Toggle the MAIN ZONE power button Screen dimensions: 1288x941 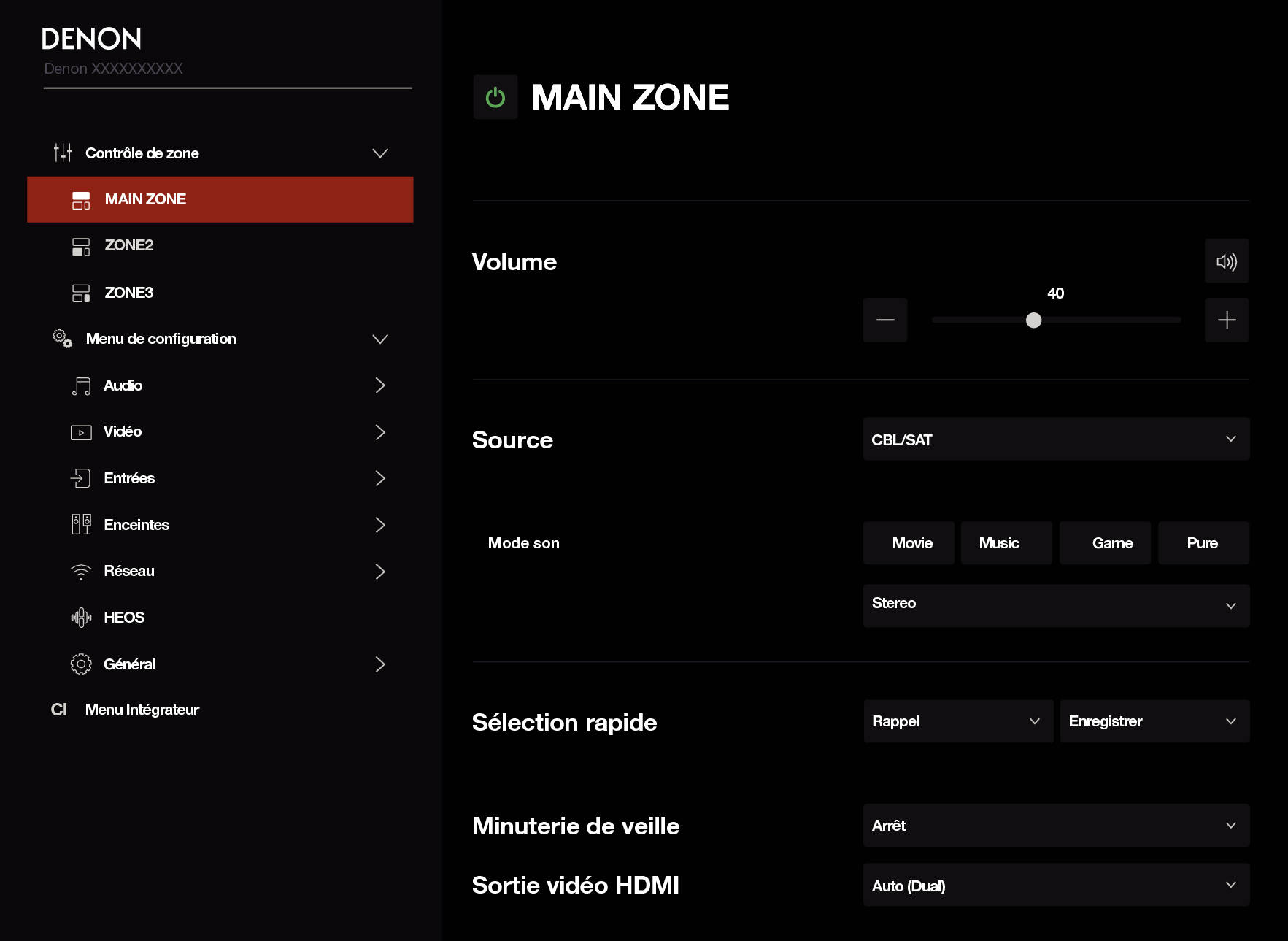pyautogui.click(x=495, y=97)
